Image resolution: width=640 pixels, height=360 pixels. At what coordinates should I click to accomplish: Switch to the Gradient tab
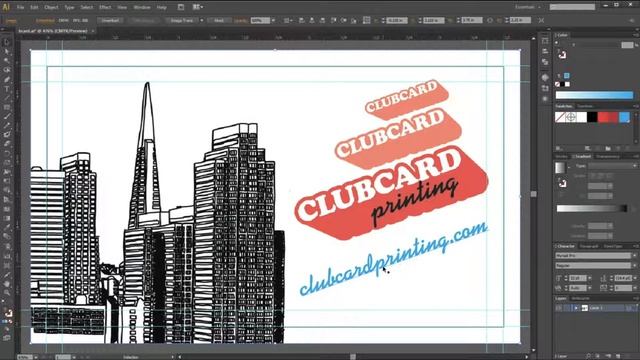point(582,156)
